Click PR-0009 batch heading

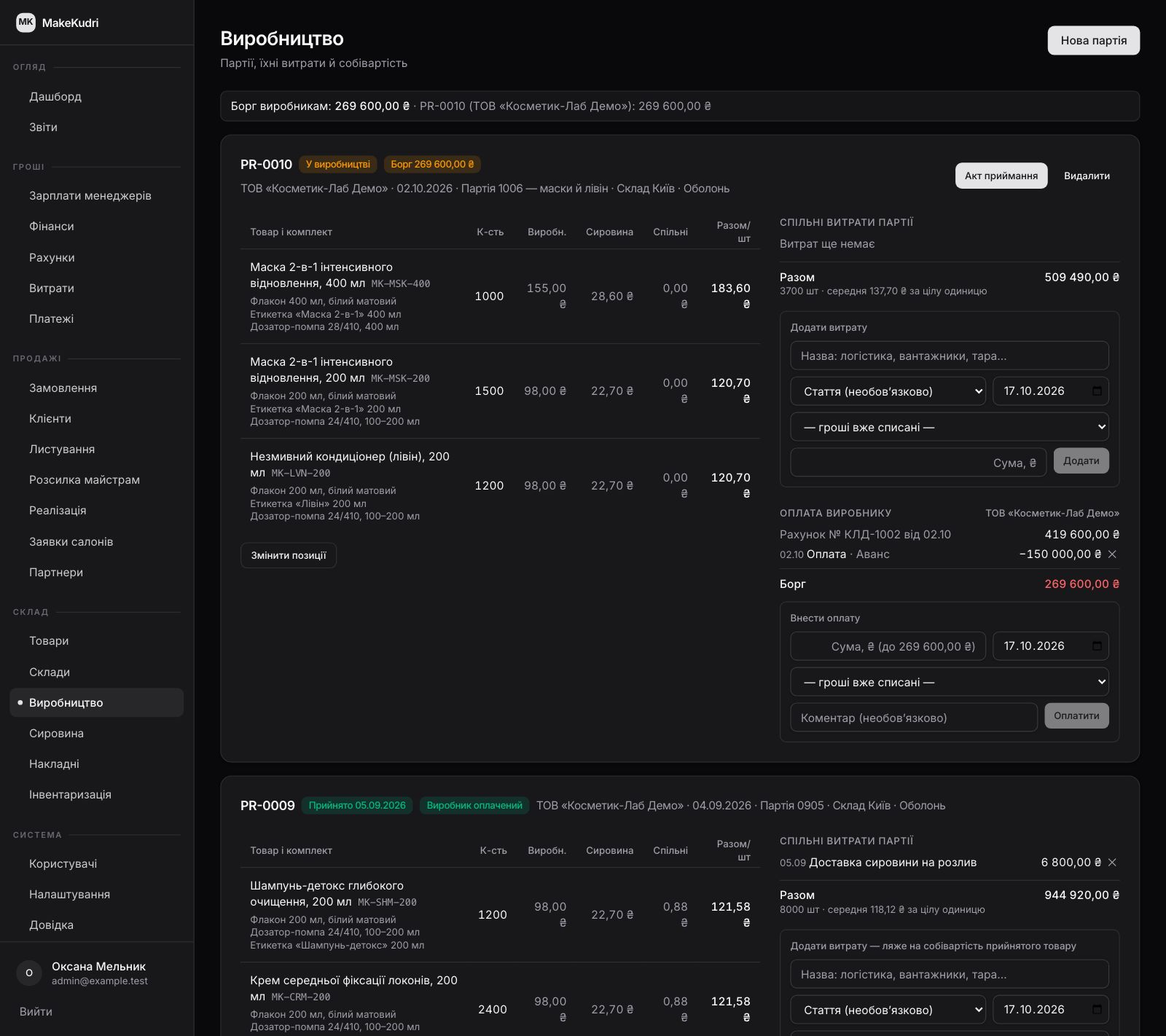click(x=267, y=806)
